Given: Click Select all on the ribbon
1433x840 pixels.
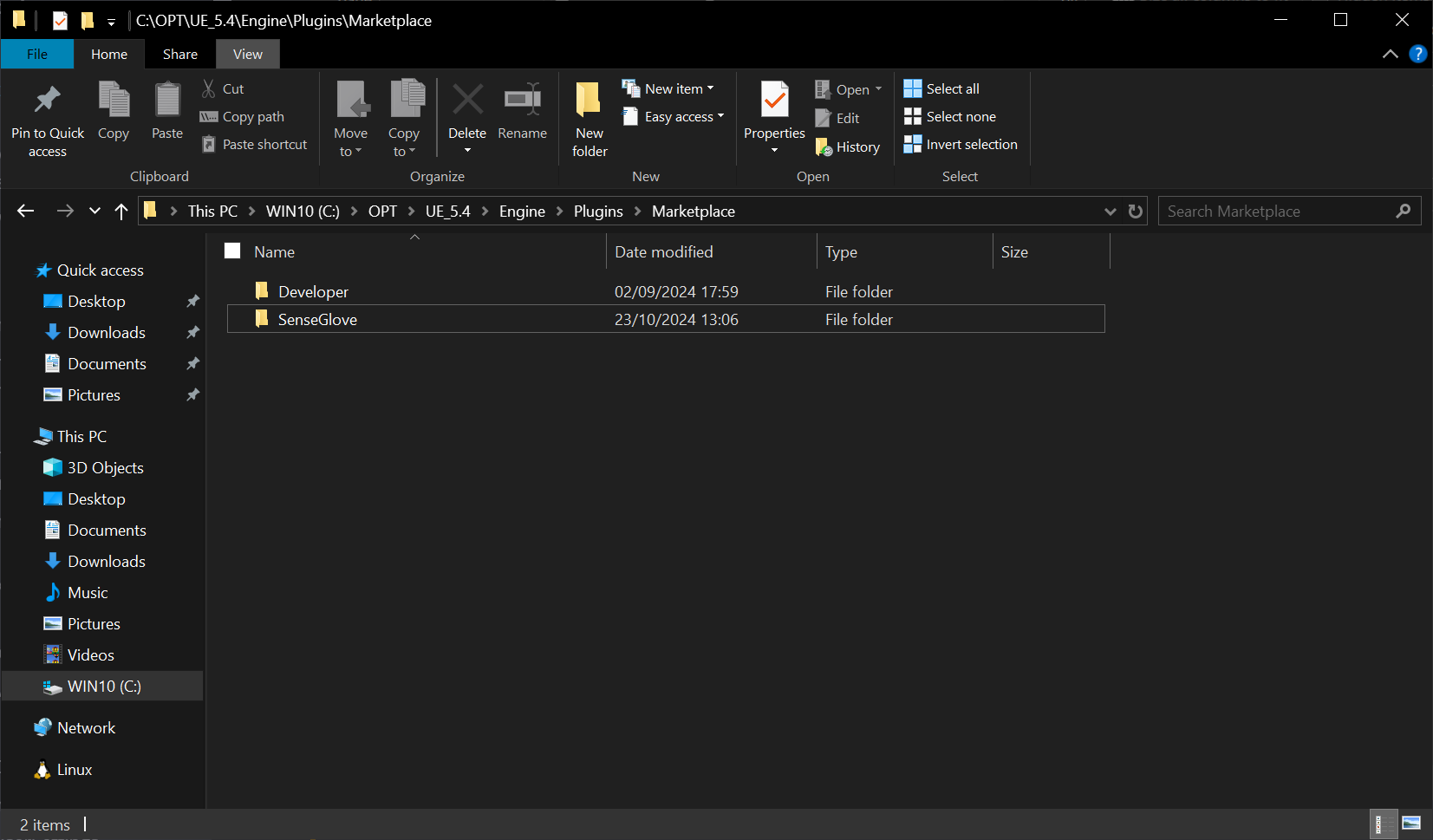Looking at the screenshot, I should (941, 88).
